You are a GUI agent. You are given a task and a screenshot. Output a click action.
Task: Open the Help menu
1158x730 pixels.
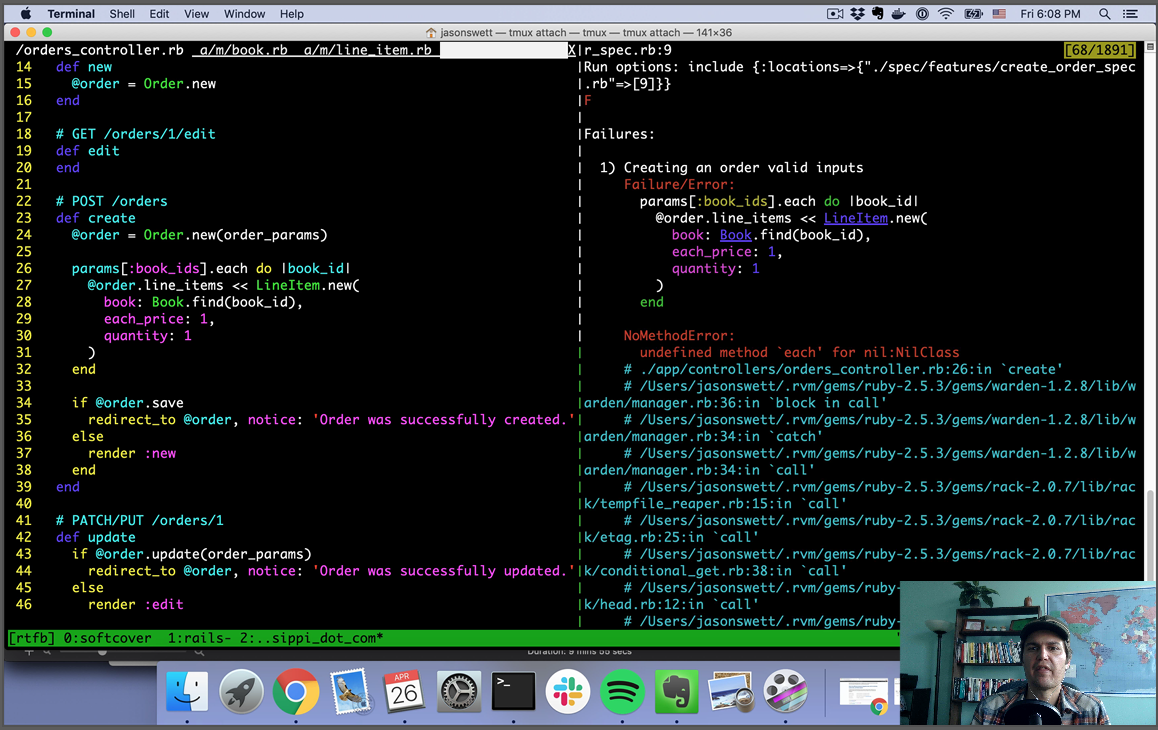click(x=292, y=13)
